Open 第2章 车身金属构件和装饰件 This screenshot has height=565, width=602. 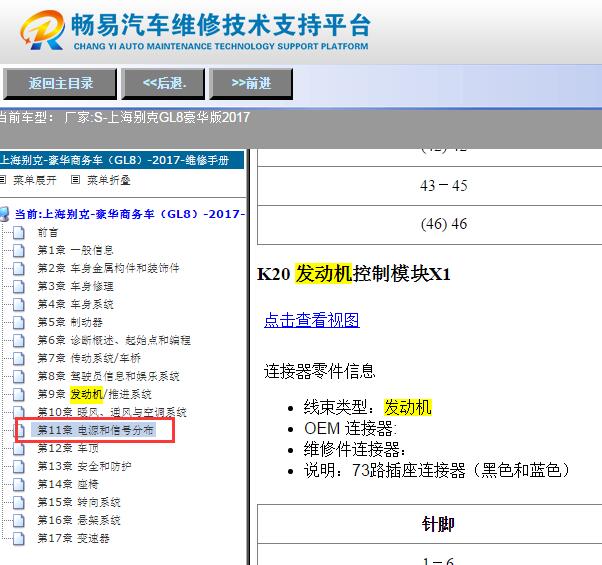click(x=108, y=268)
